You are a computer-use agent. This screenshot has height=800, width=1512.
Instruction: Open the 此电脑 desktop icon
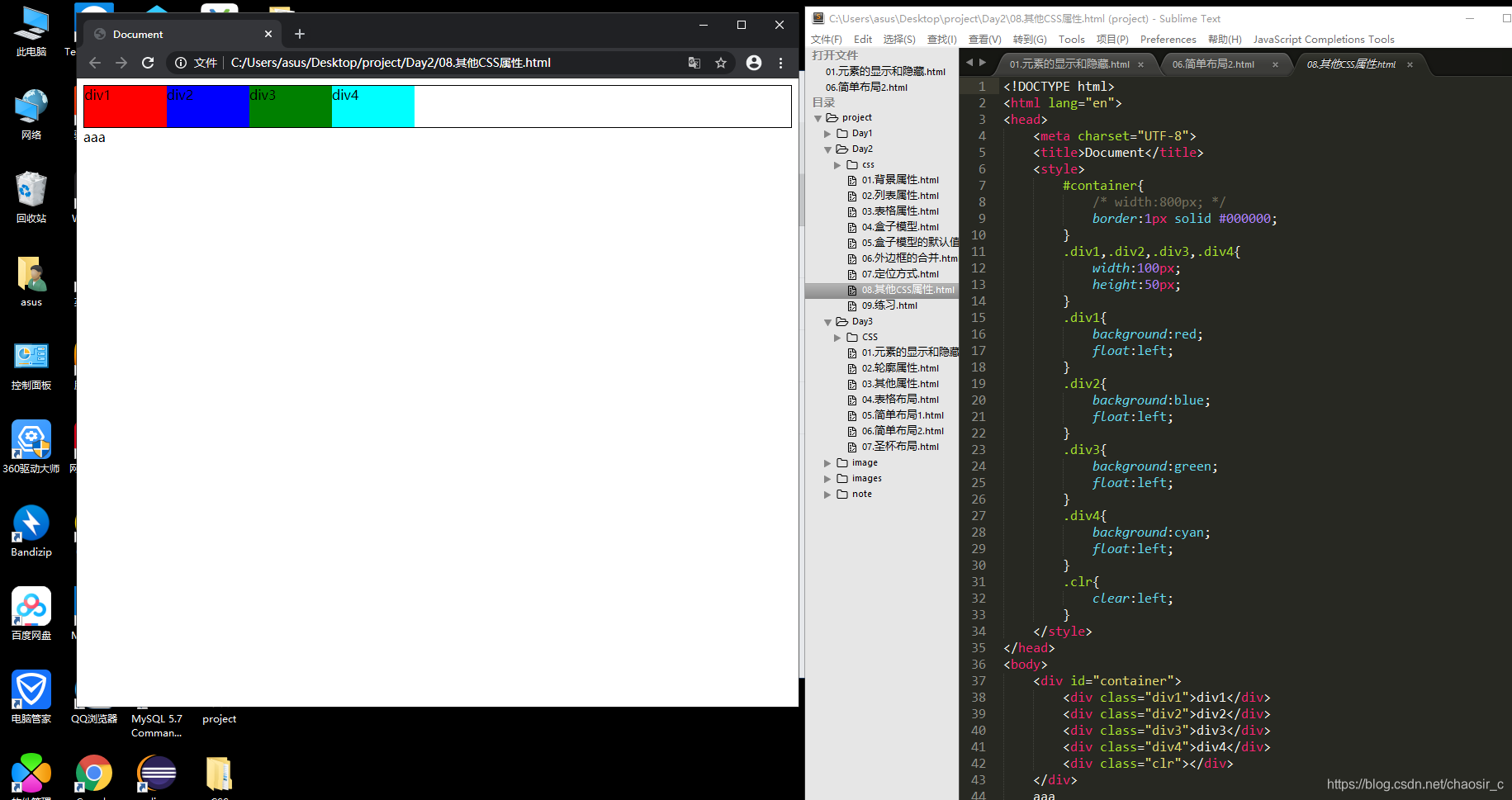31,31
